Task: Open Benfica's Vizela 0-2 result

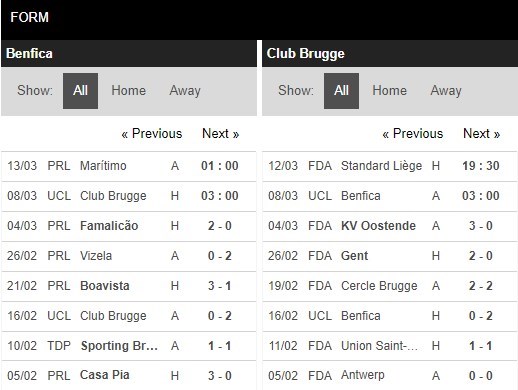Action: click(x=129, y=256)
